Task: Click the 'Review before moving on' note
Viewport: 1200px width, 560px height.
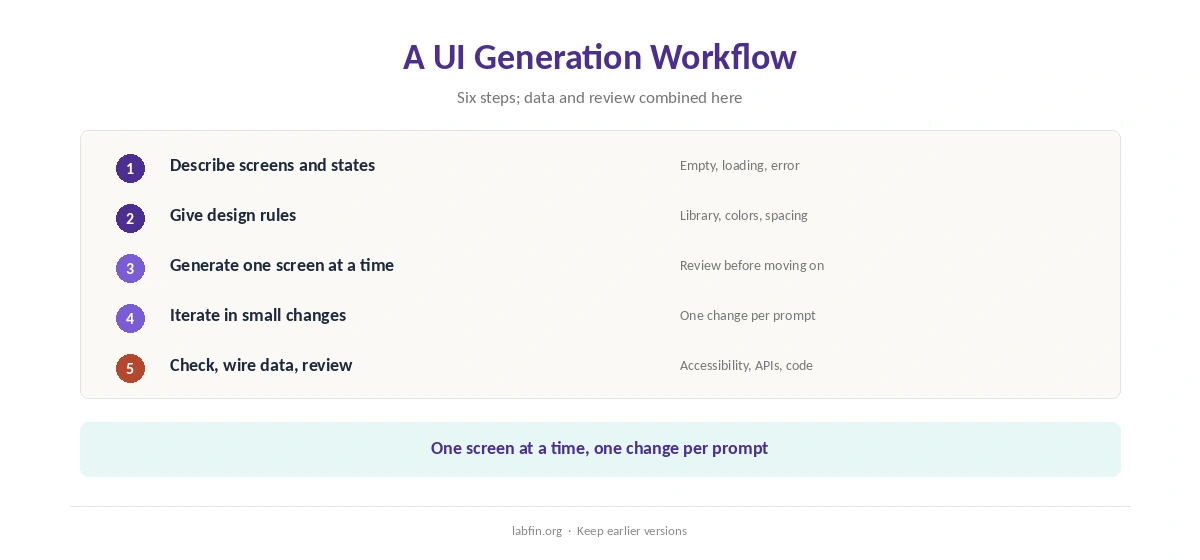Action: click(752, 265)
